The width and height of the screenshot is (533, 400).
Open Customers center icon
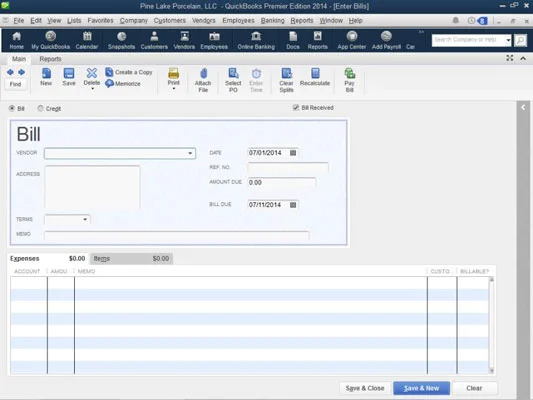pyautogui.click(x=154, y=40)
